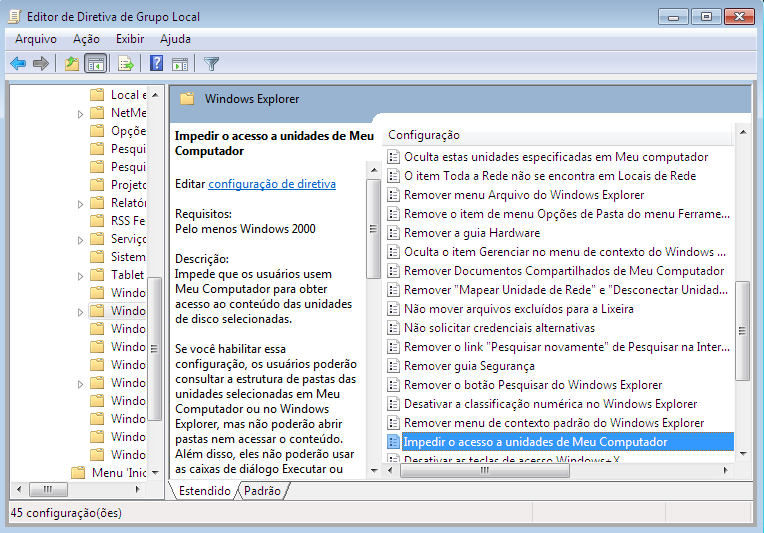The image size is (764, 533).
Task: Click policy icon beside Remover guia Segurança
Action: click(x=393, y=366)
